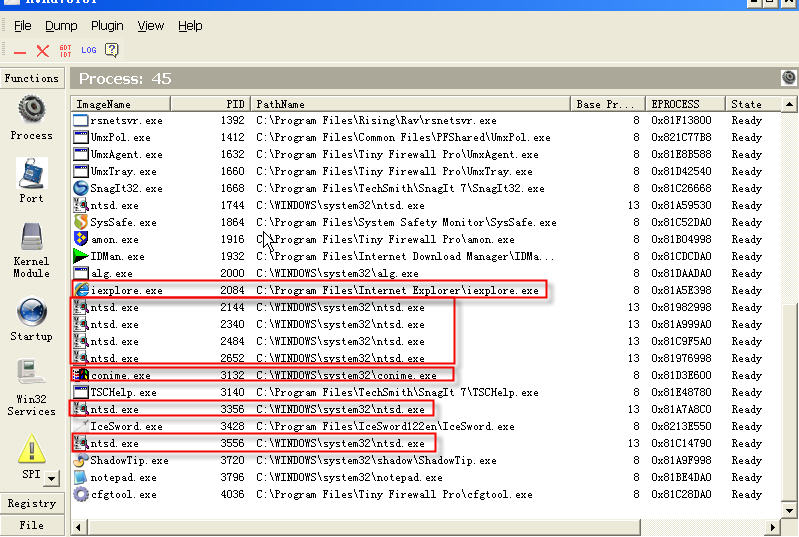
Task: Select the TSCHelp.exe process row
Action: 425,392
